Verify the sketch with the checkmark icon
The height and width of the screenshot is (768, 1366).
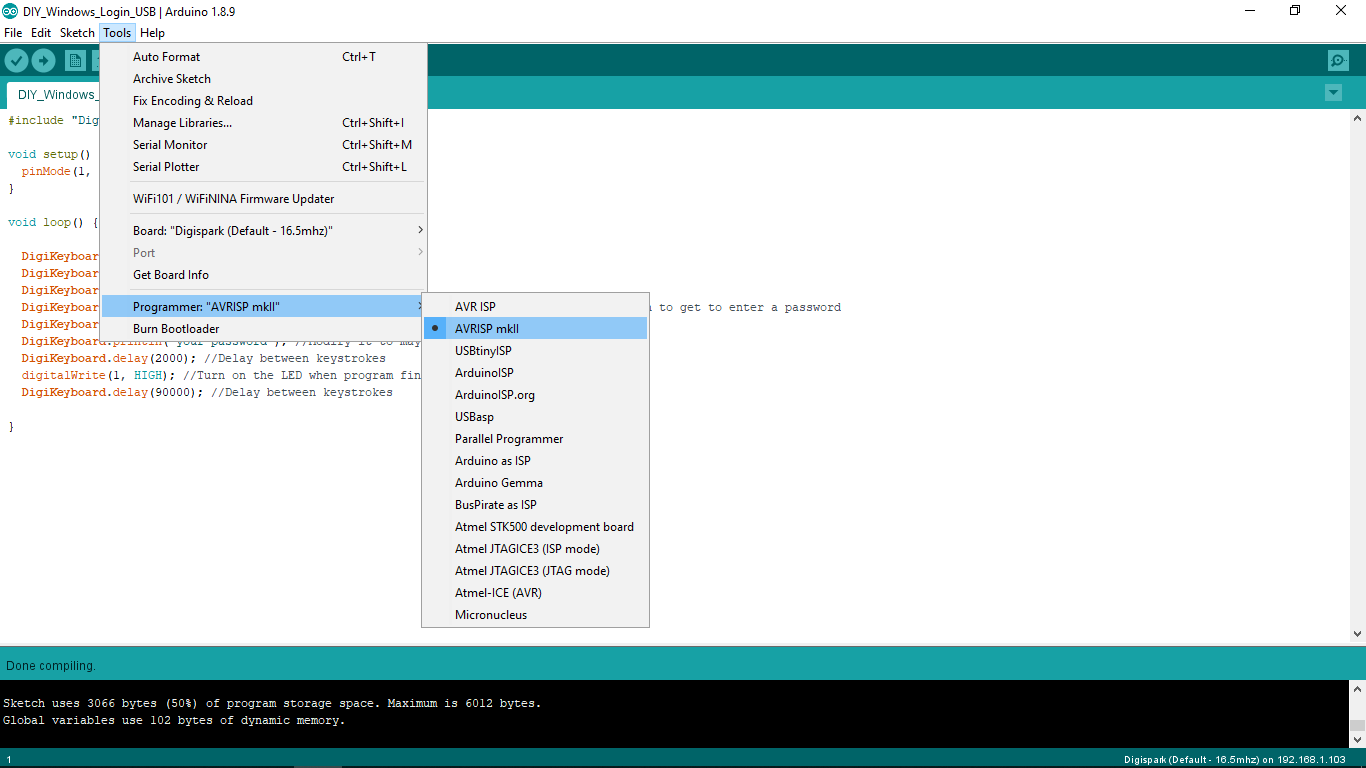[16, 60]
